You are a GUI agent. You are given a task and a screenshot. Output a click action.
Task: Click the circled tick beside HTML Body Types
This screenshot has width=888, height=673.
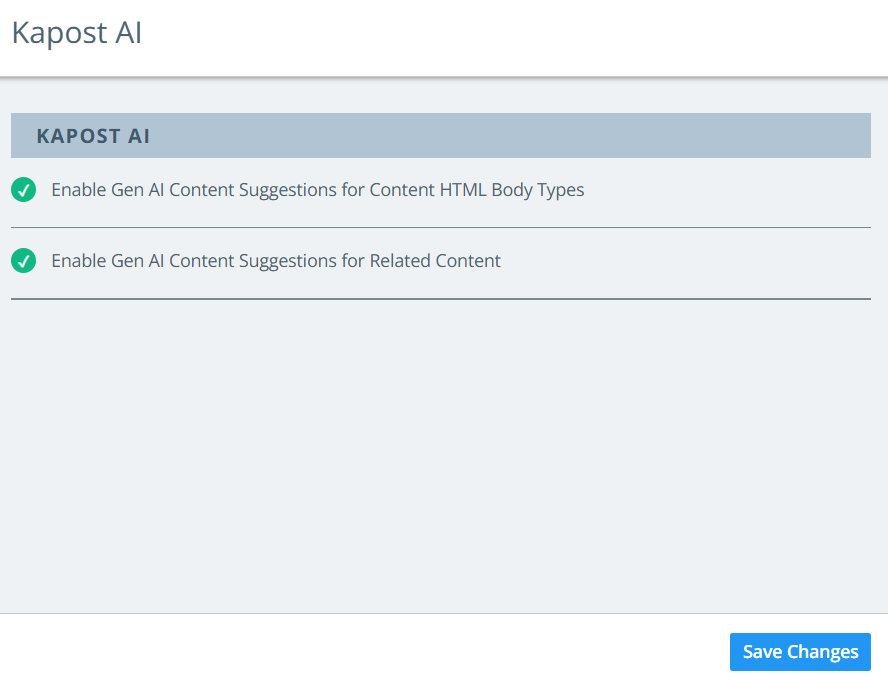24,189
